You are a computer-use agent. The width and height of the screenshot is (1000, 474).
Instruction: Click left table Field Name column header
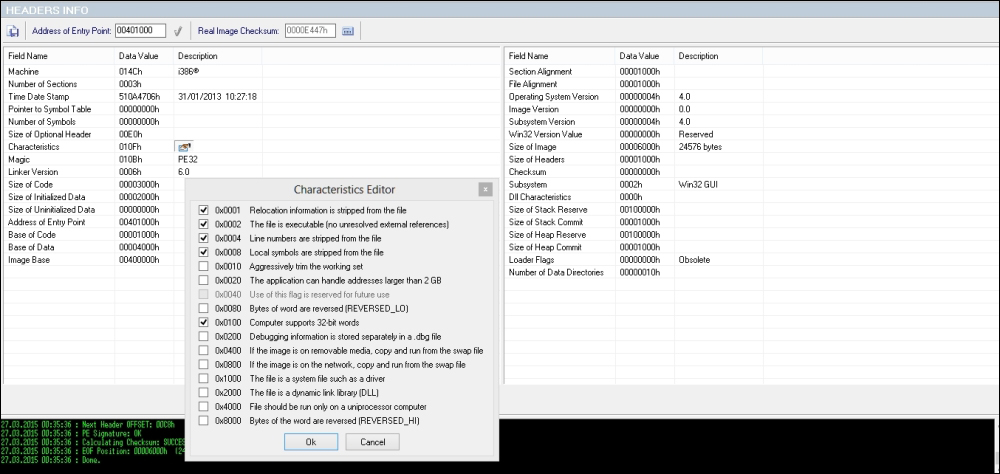(59, 56)
